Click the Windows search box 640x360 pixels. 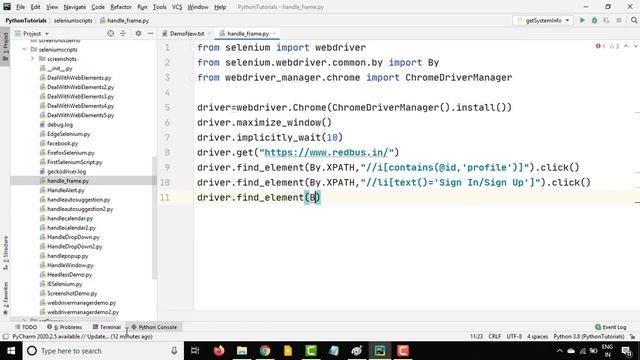(x=102, y=351)
